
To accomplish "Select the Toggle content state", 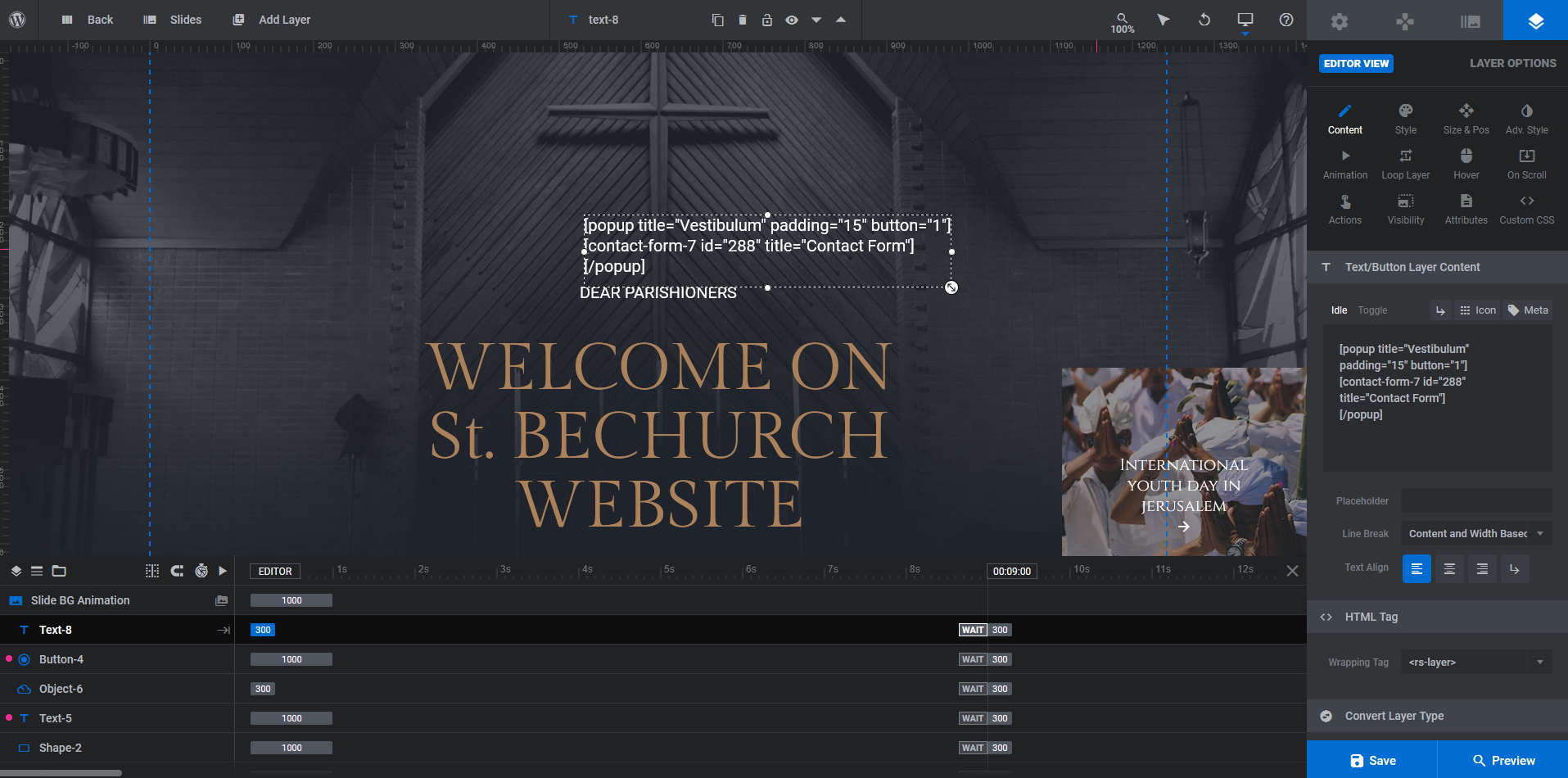I will [1372, 310].
